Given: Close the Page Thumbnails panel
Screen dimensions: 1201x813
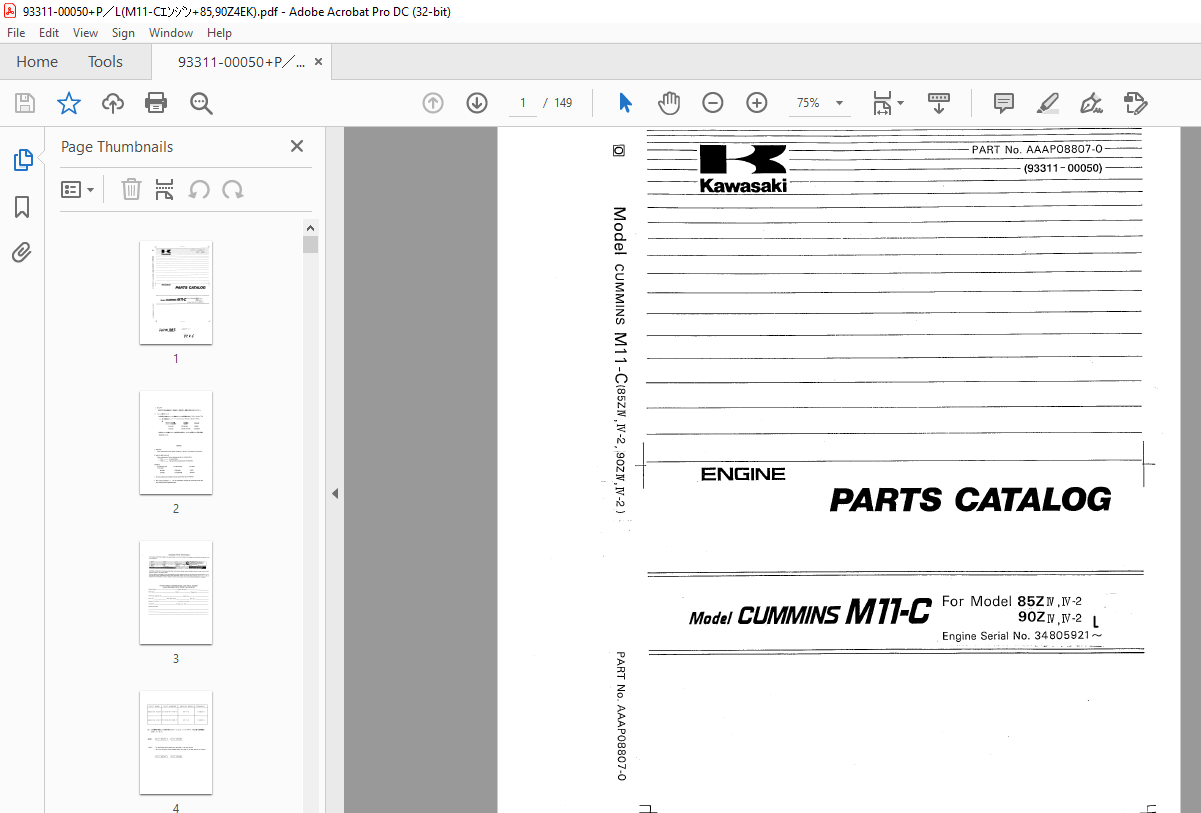Looking at the screenshot, I should [297, 146].
